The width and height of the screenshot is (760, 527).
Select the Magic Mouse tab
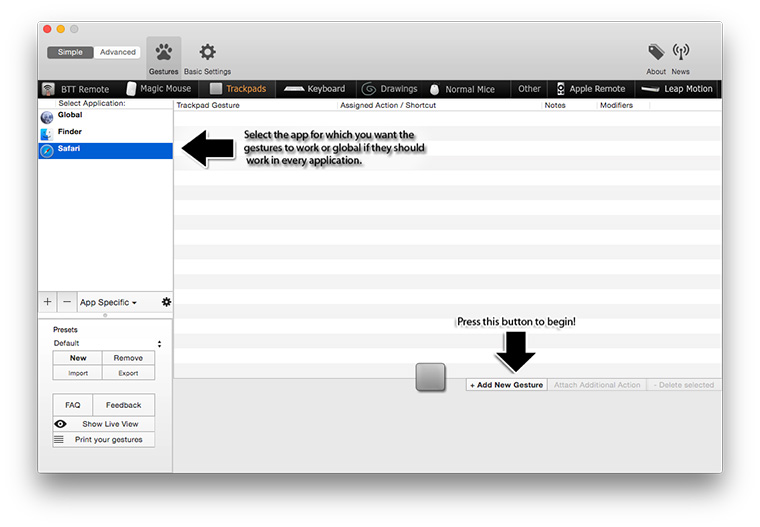pyautogui.click(x=158, y=89)
